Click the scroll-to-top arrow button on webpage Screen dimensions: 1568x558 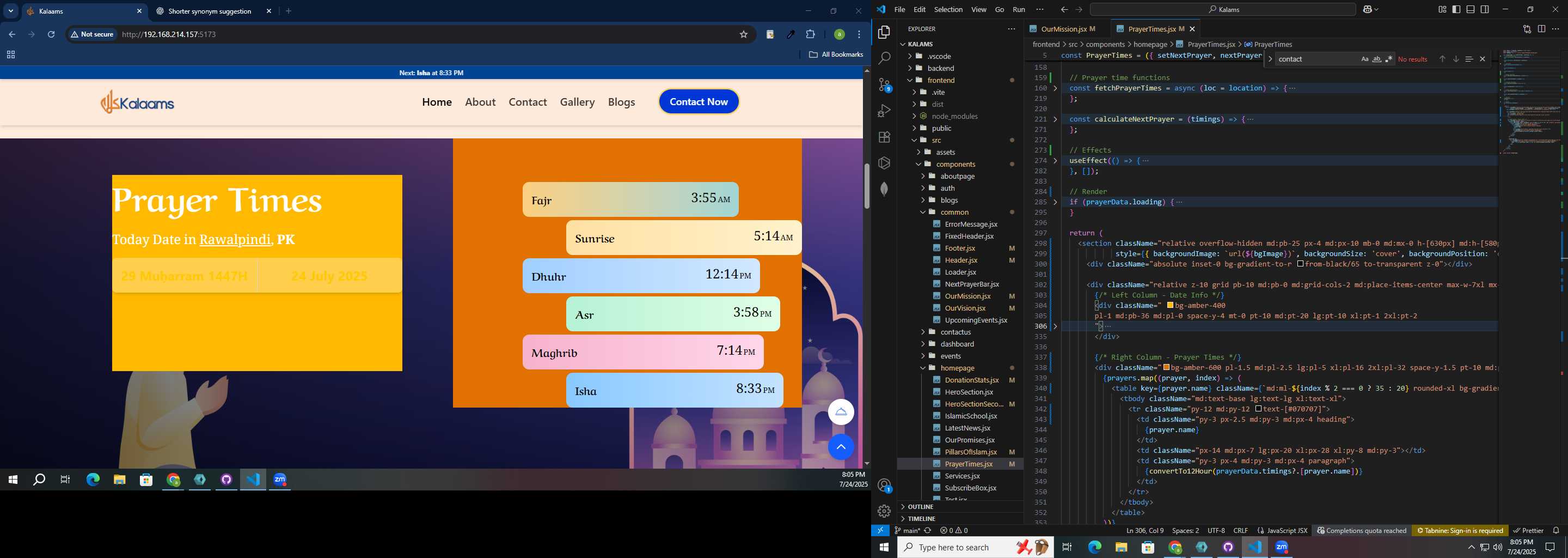click(x=841, y=447)
